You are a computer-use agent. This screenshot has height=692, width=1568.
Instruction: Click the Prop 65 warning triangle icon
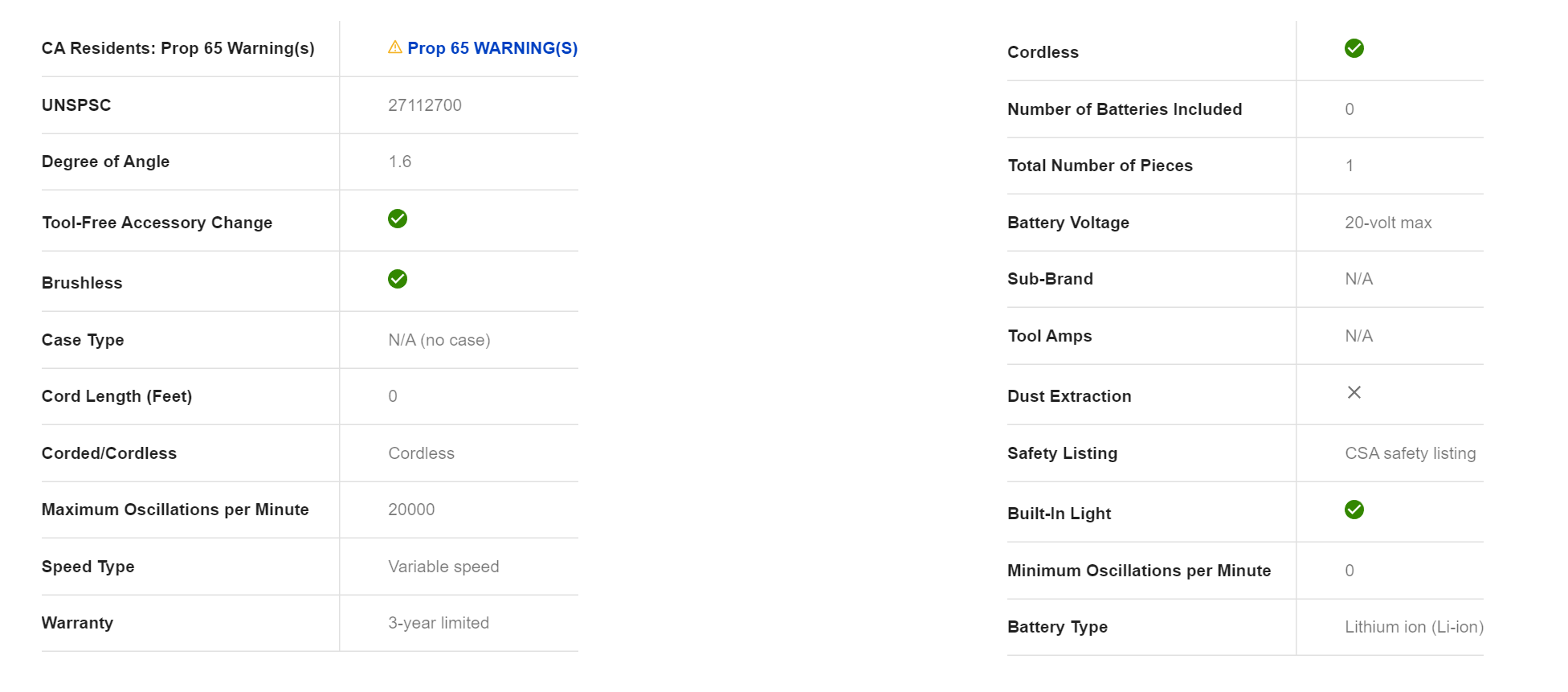click(394, 47)
